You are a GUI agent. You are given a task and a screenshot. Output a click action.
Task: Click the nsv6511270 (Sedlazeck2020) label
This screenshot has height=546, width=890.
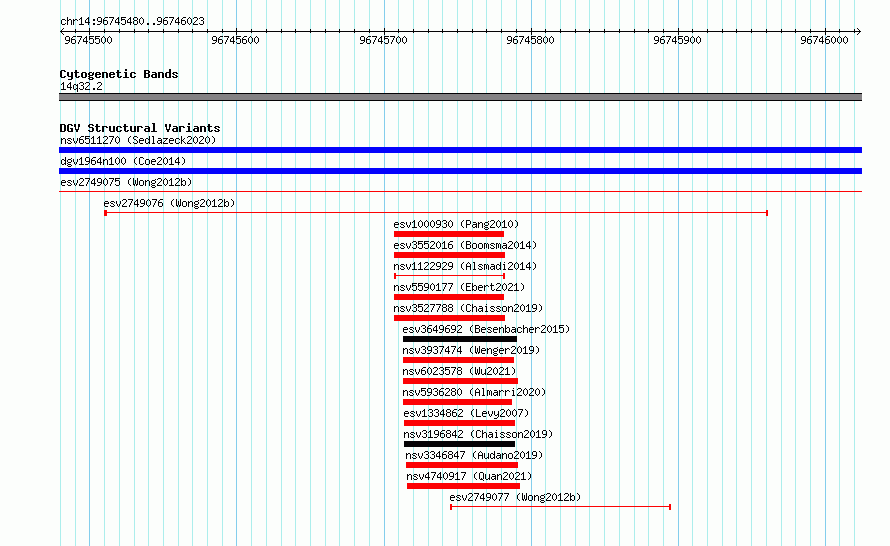tap(138, 140)
